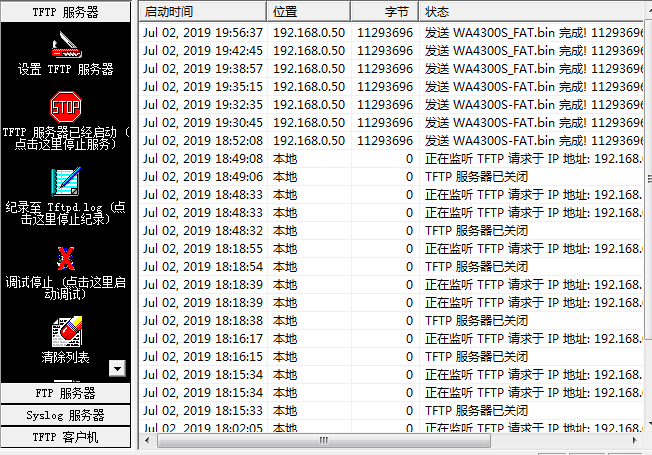Click the sidebar scroll-down arrow button

[117, 368]
